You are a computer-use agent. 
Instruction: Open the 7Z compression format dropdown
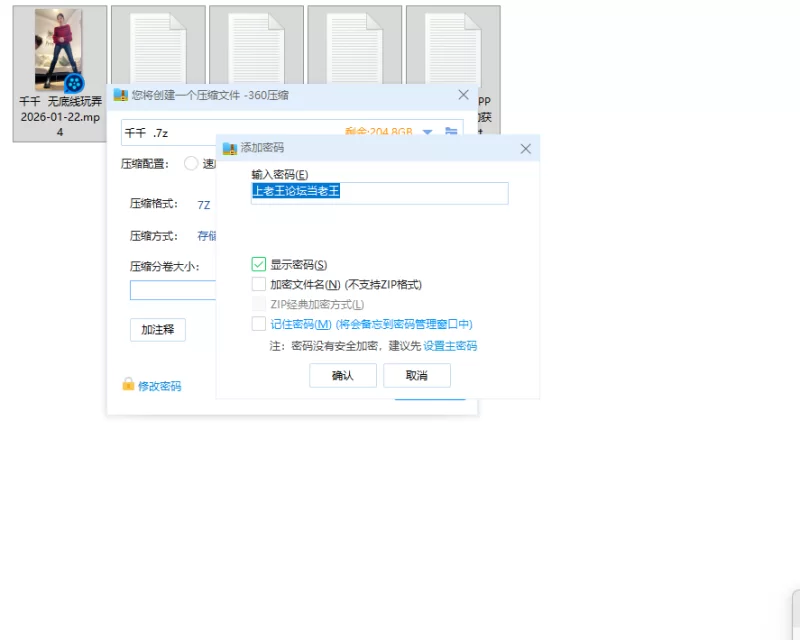[x=204, y=205]
